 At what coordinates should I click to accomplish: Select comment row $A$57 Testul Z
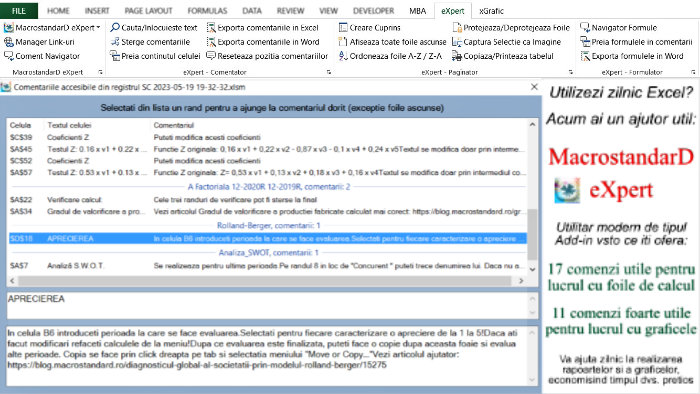tap(267, 172)
